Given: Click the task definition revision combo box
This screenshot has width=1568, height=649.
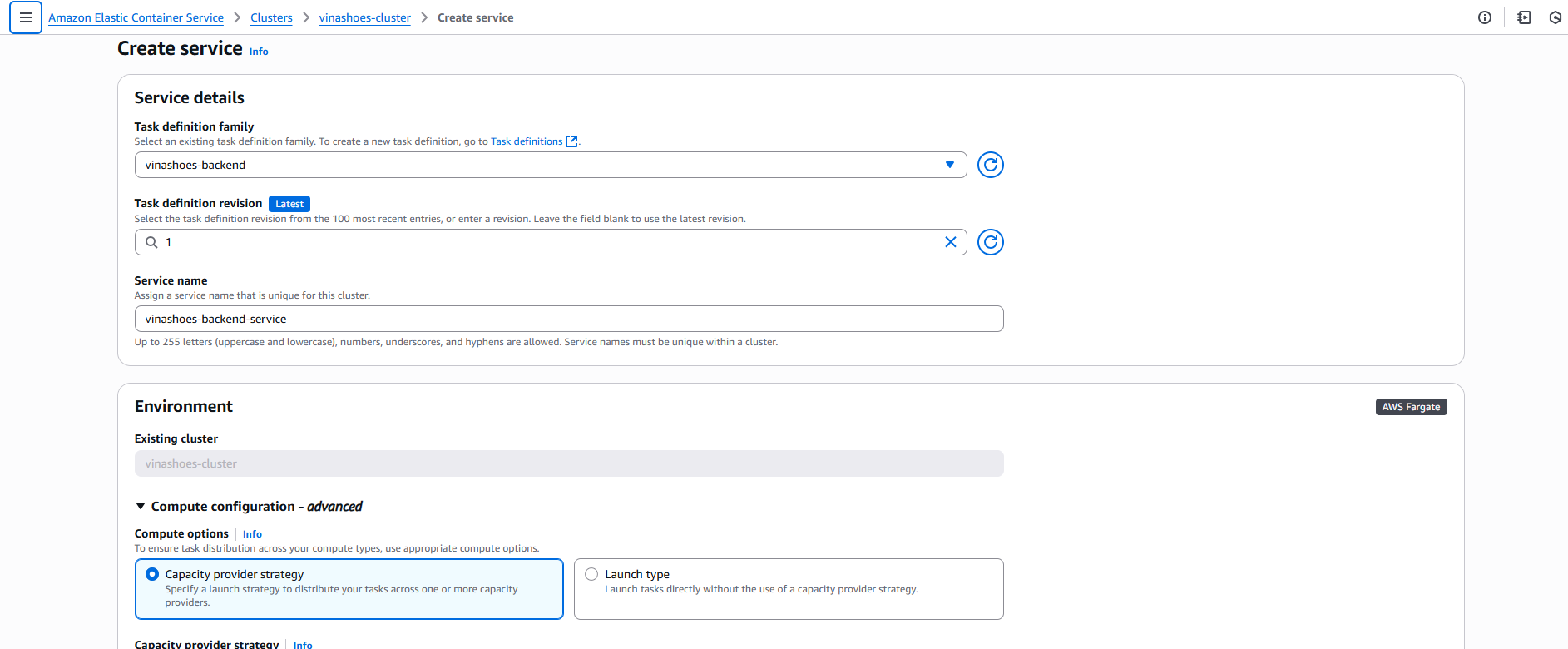Looking at the screenshot, I should pyautogui.click(x=549, y=242).
